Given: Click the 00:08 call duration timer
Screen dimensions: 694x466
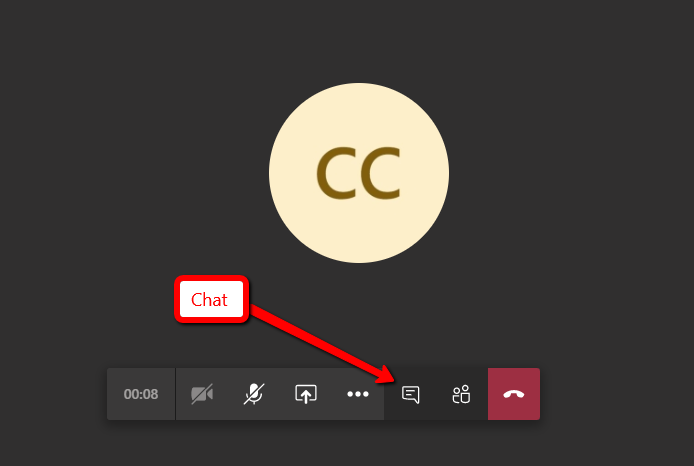Looking at the screenshot, I should 141,394.
